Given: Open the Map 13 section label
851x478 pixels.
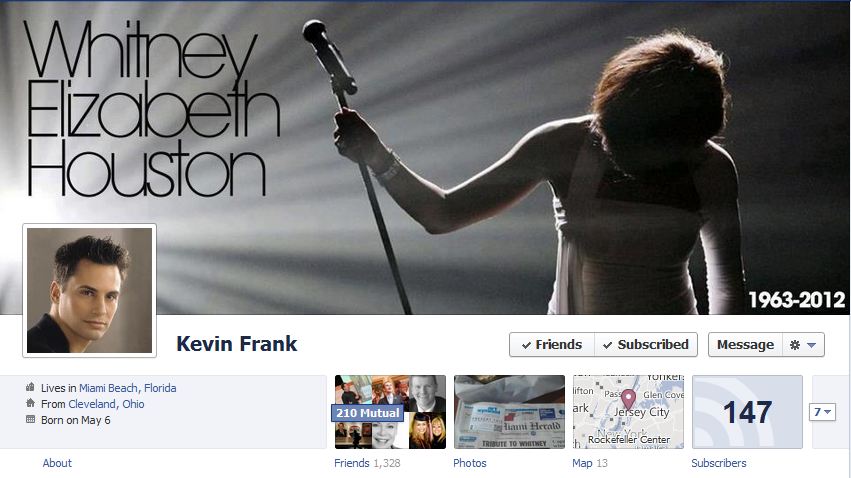Looking at the screenshot, I should click(590, 463).
